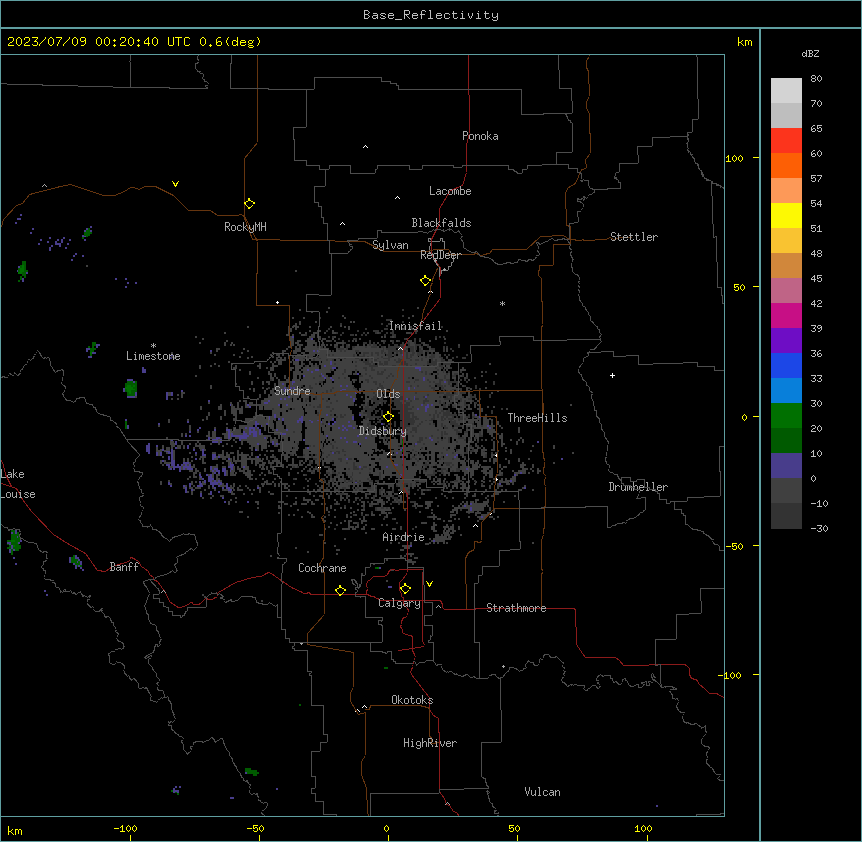This screenshot has height=842, width=862.
Task: Click the Vulcan town label
Action: (542, 792)
